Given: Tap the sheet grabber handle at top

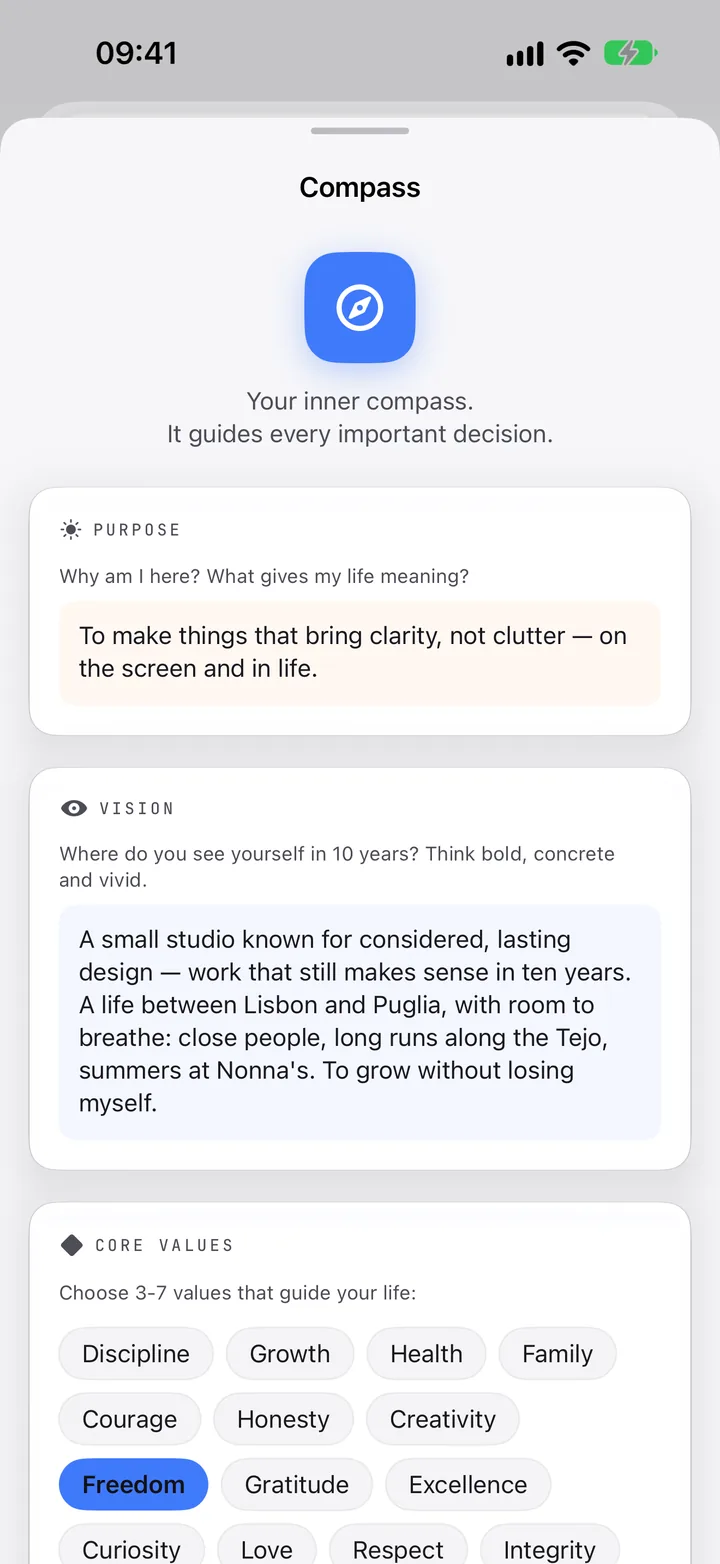Looking at the screenshot, I should (x=360, y=131).
